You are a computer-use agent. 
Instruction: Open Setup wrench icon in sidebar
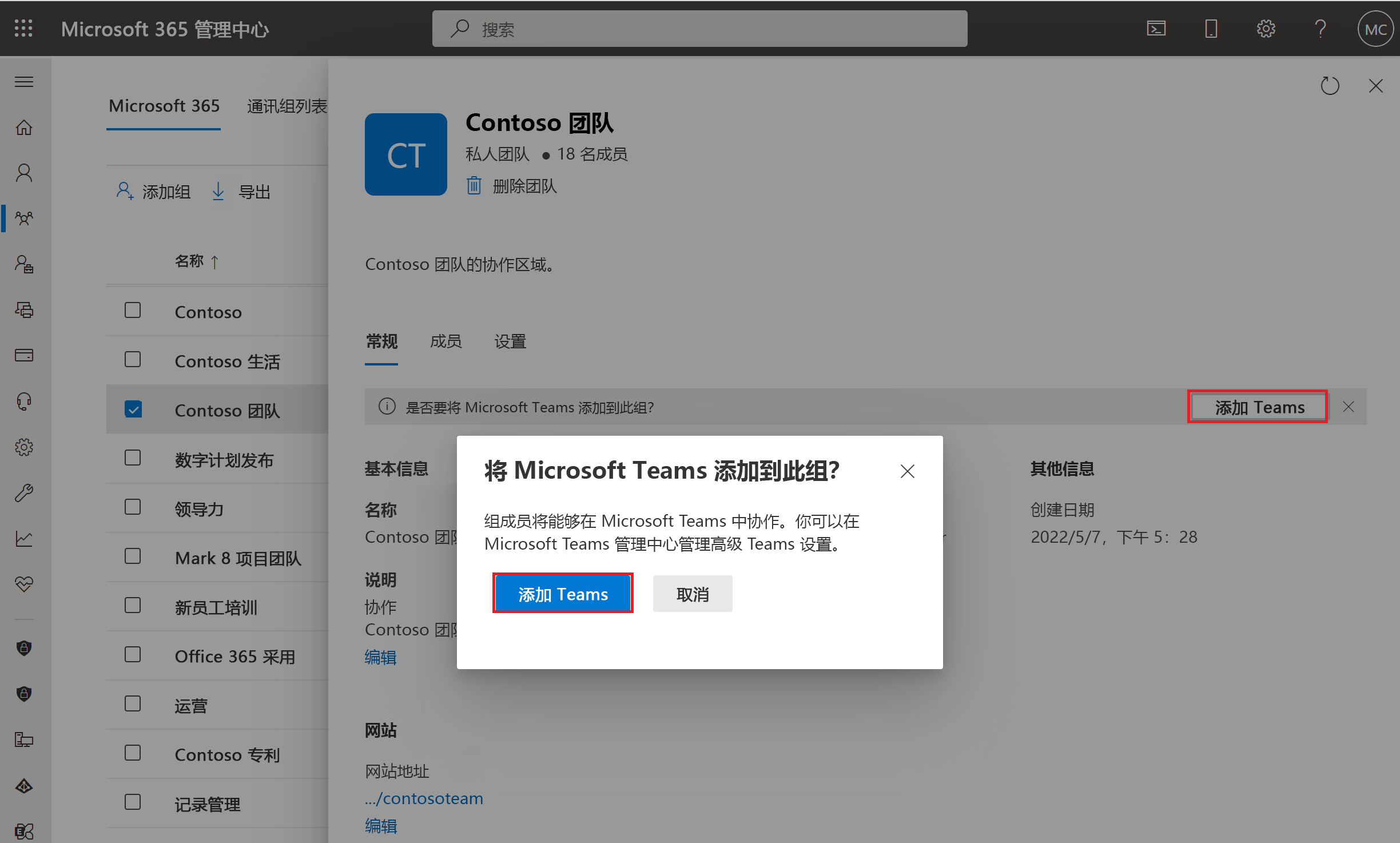(24, 493)
